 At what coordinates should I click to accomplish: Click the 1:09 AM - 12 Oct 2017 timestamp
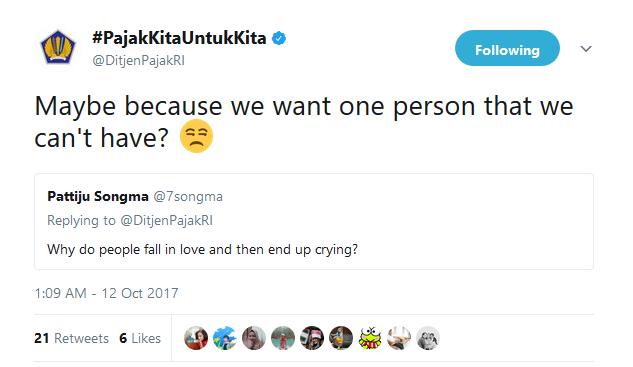(x=107, y=293)
